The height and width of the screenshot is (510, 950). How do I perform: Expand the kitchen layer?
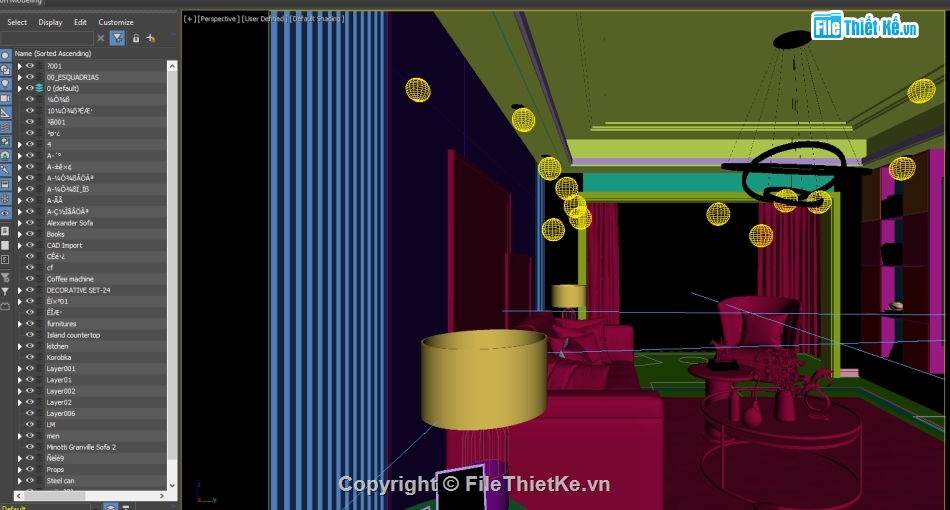coord(19,346)
